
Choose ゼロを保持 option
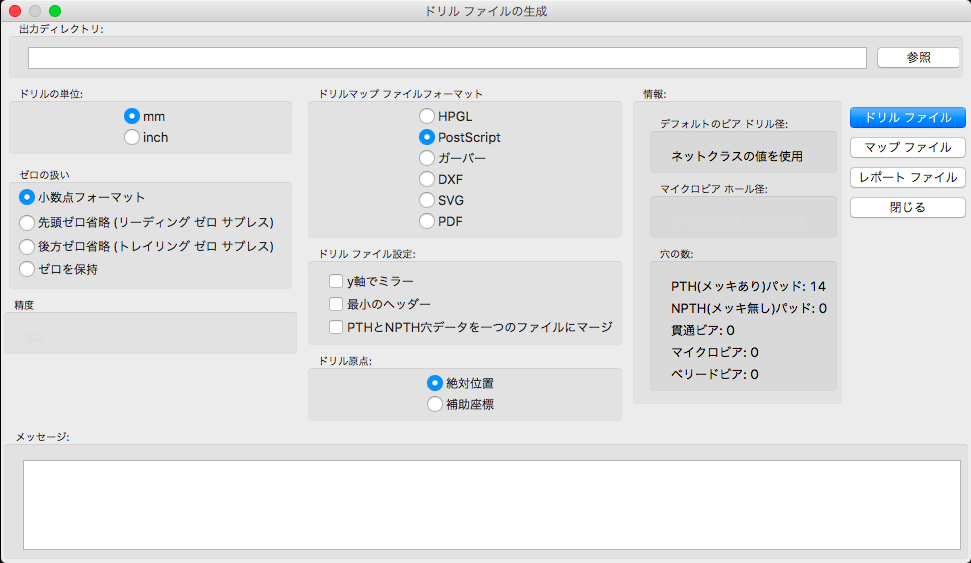(27, 268)
